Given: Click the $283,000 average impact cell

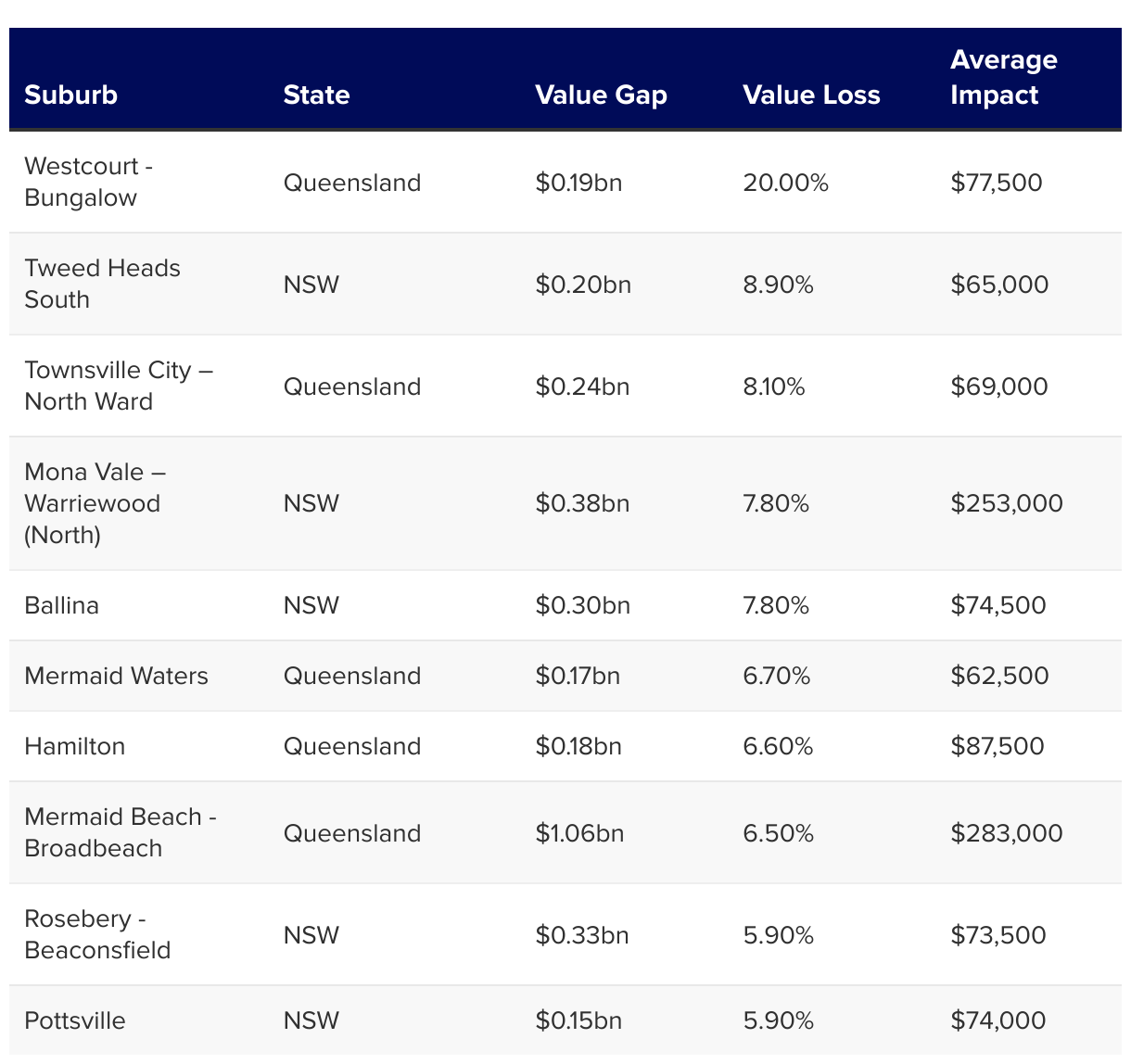Looking at the screenshot, I should (x=1006, y=833).
